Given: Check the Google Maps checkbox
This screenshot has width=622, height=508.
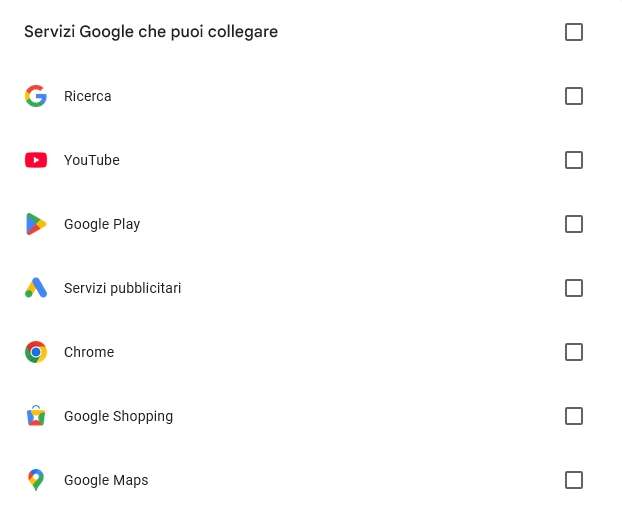Looking at the screenshot, I should tap(574, 480).
